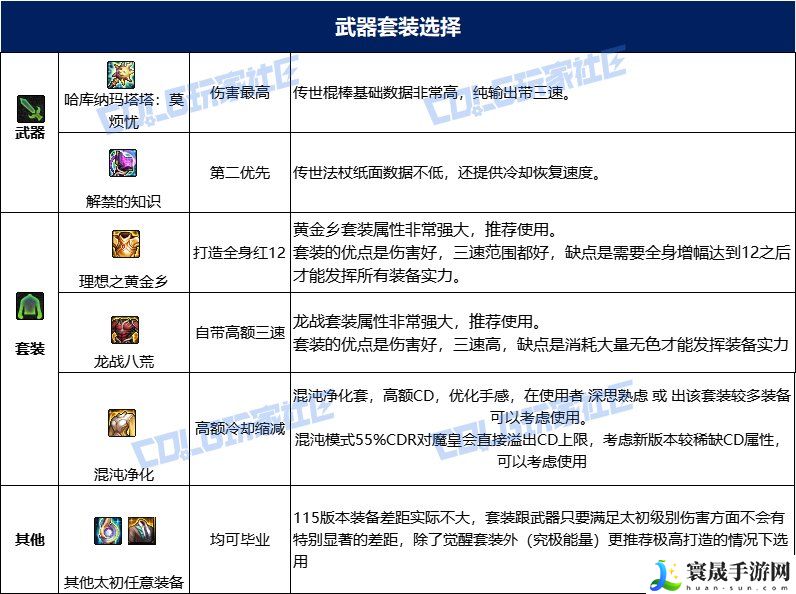Click the 龙战八荒 red armor icon
This screenshot has height=594, width=796.
125,329
